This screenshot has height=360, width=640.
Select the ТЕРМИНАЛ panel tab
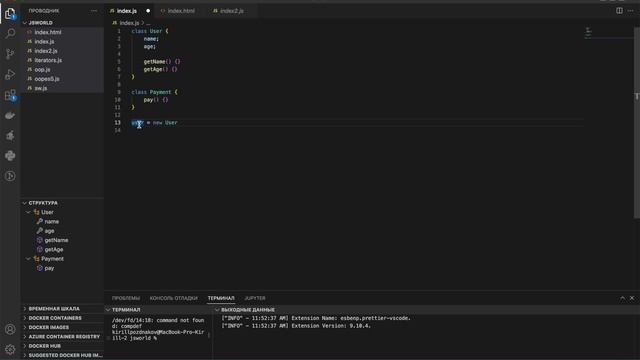pos(221,298)
